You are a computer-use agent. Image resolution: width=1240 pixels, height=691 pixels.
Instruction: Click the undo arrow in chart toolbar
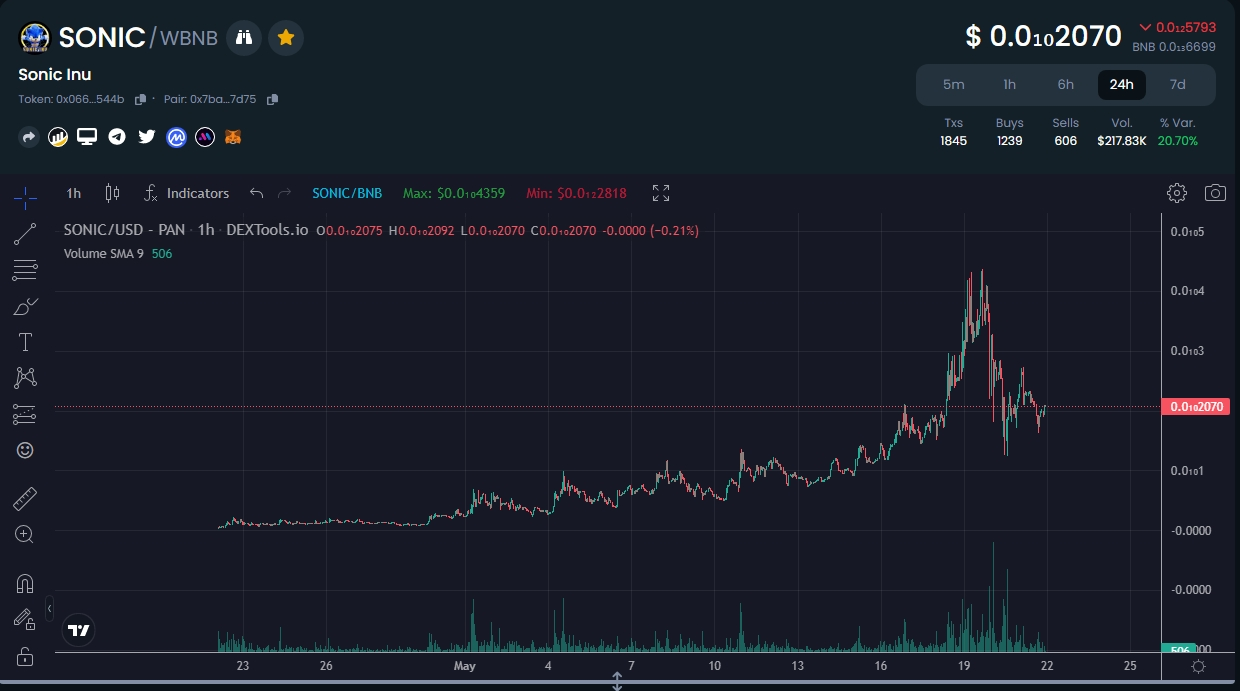(x=257, y=193)
